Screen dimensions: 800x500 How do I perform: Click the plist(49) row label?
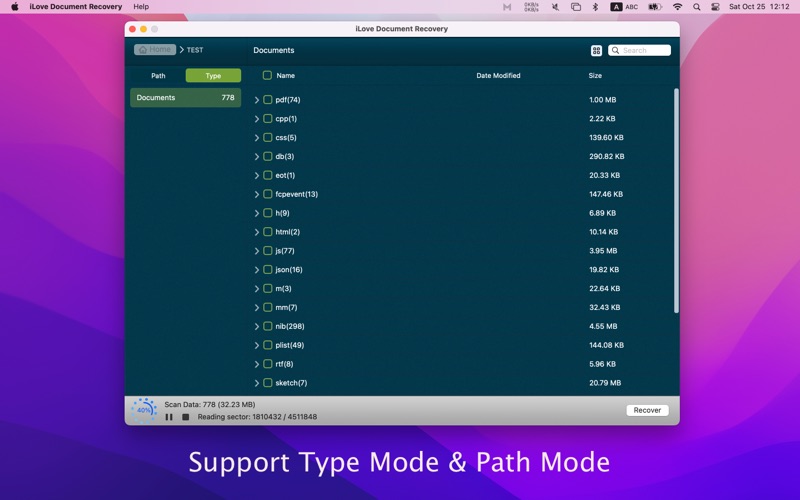pos(290,345)
